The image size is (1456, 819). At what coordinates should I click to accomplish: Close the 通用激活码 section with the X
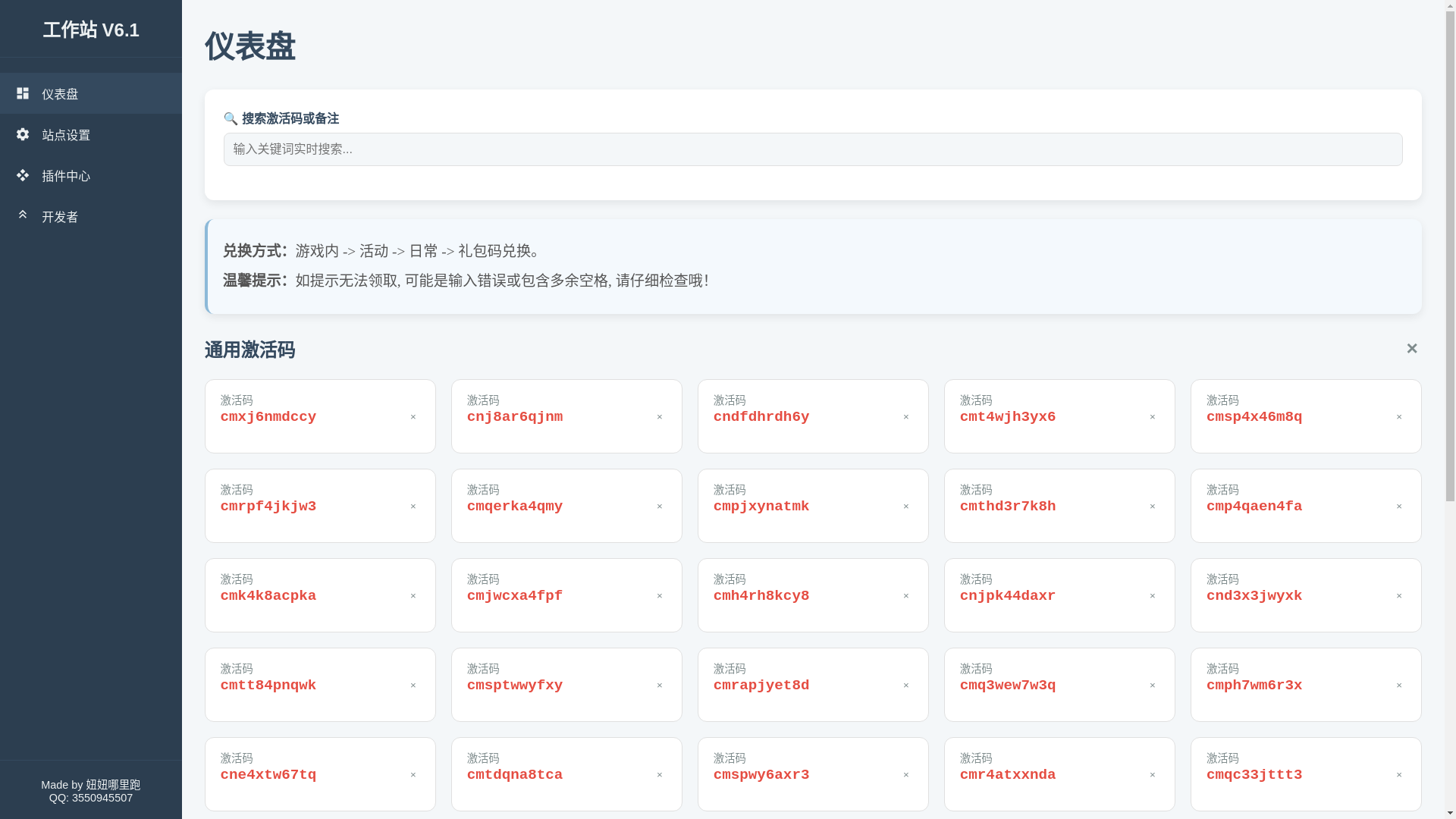(x=1411, y=348)
